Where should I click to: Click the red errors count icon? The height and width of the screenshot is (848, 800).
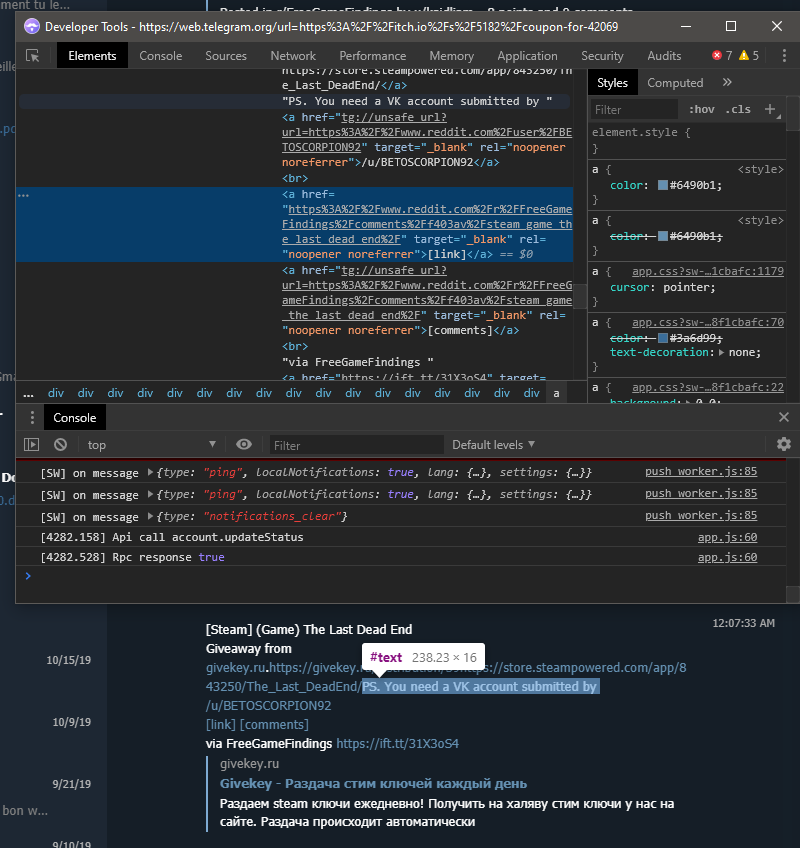click(x=717, y=55)
